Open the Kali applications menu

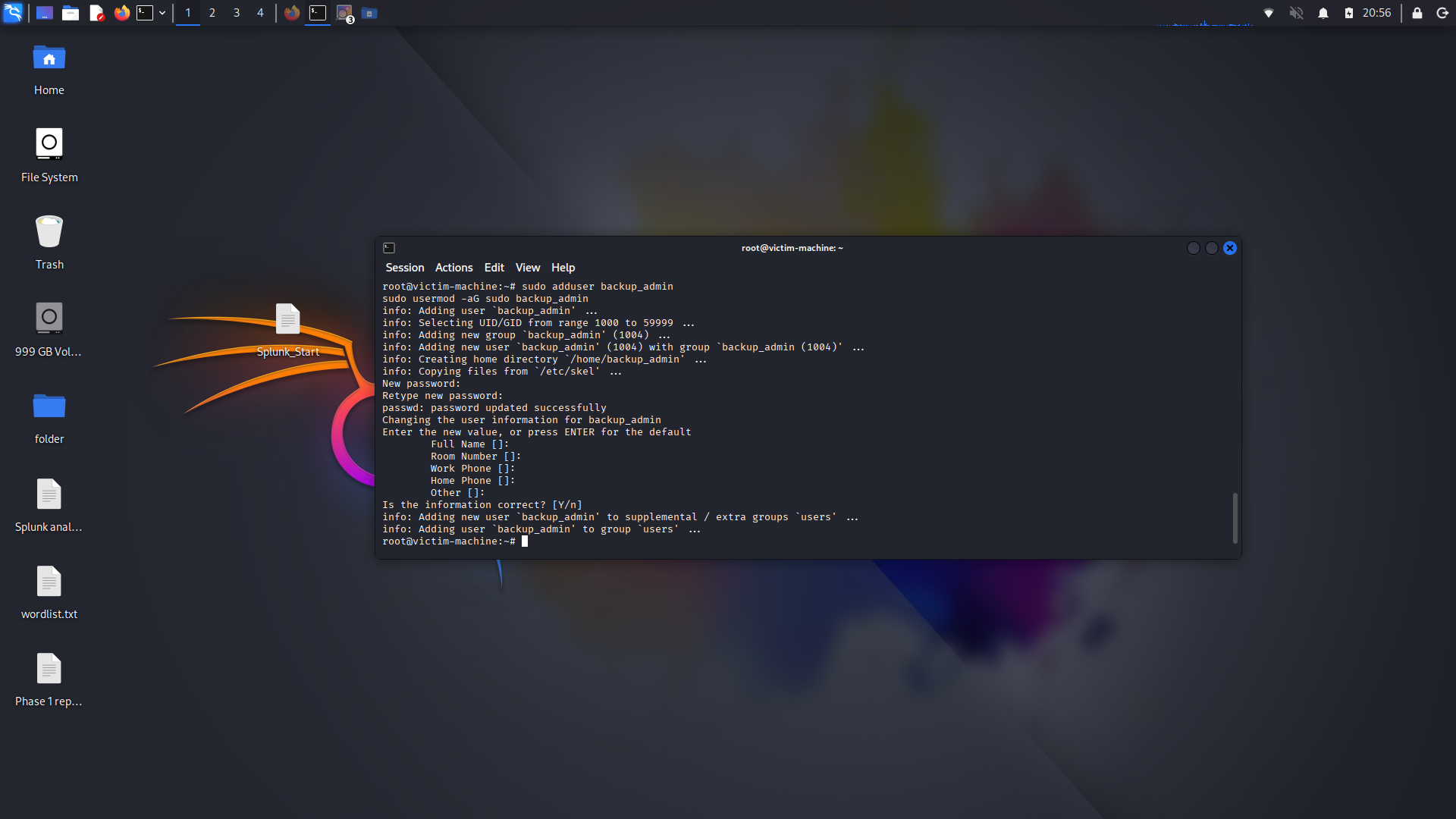point(13,13)
